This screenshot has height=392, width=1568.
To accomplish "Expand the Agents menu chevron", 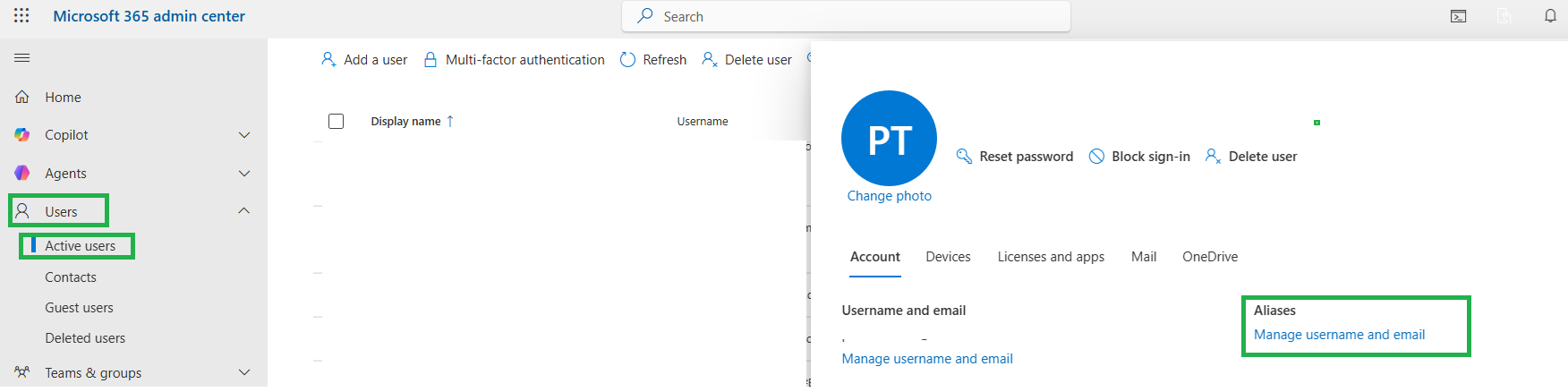I will click(x=244, y=173).
